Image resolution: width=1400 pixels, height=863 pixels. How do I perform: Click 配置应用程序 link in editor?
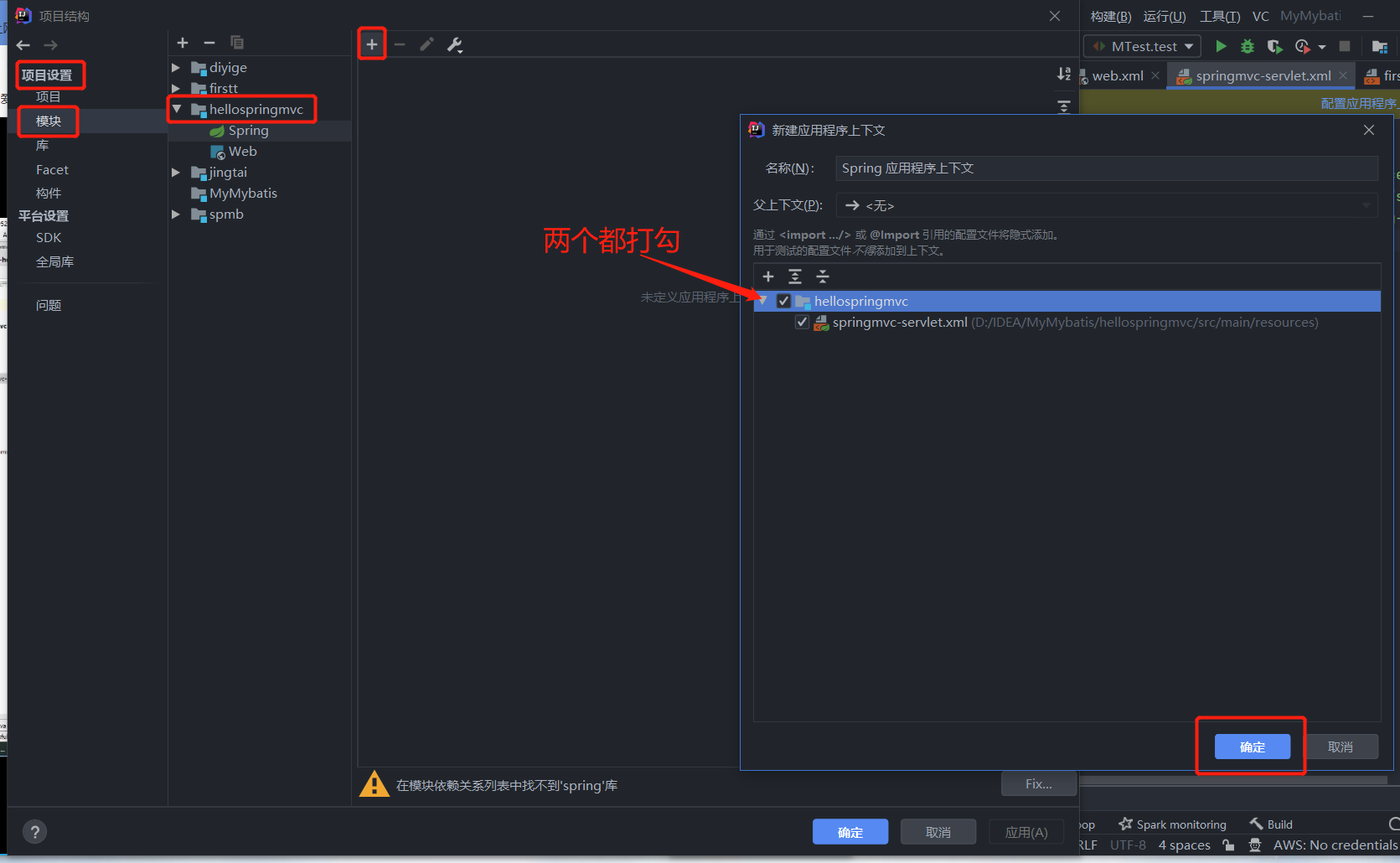[x=1358, y=103]
